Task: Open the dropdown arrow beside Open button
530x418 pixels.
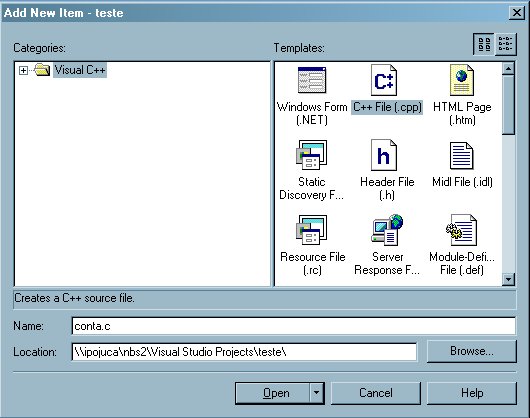Action: [316, 393]
